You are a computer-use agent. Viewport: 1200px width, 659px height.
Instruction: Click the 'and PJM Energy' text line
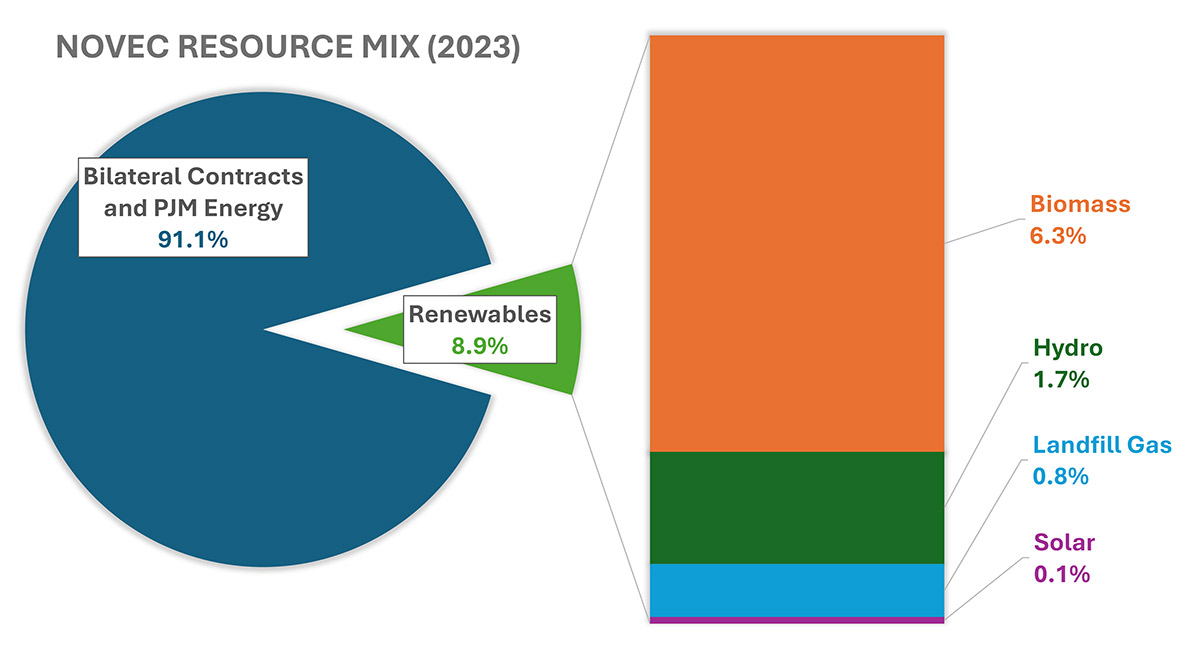193,208
